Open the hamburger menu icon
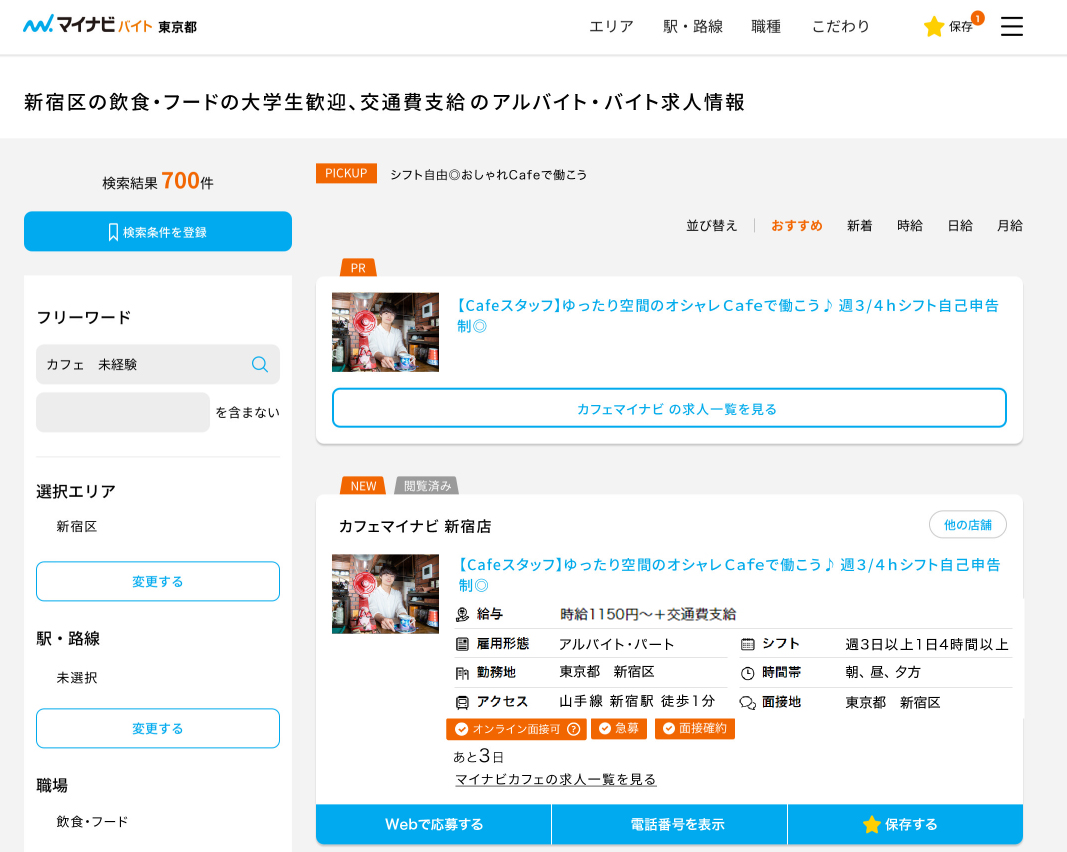The height and width of the screenshot is (852, 1067). (x=1011, y=27)
